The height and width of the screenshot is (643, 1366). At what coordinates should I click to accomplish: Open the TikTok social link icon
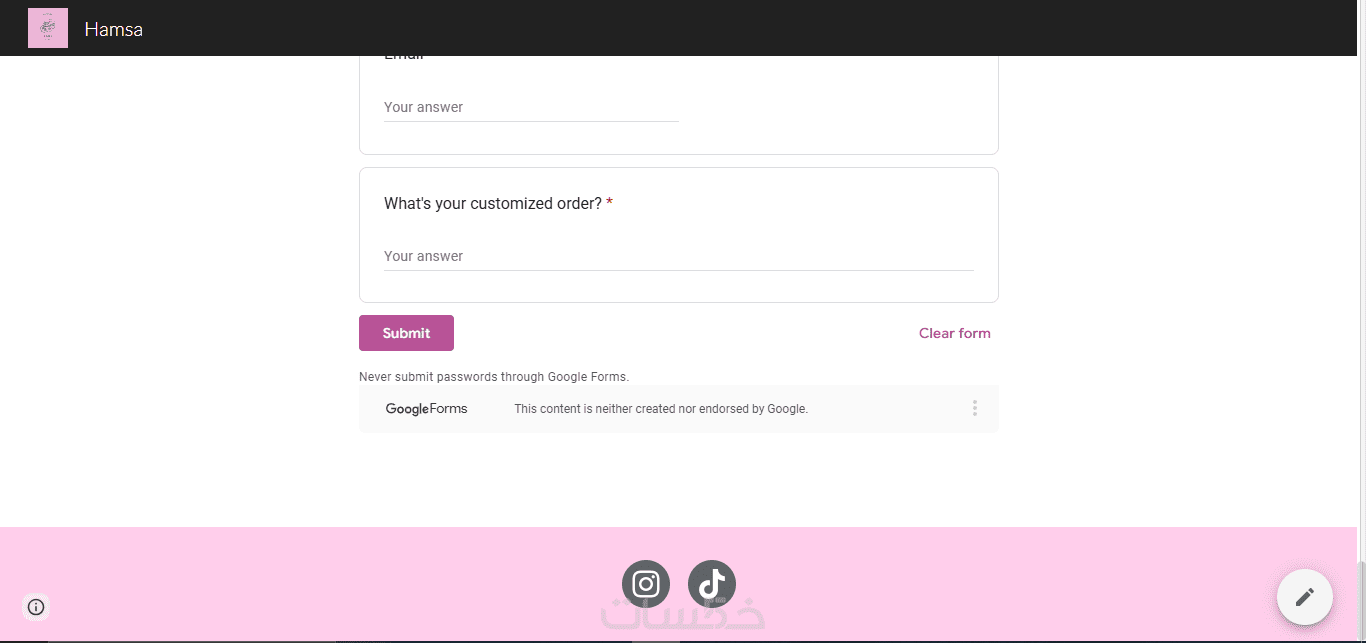712,584
